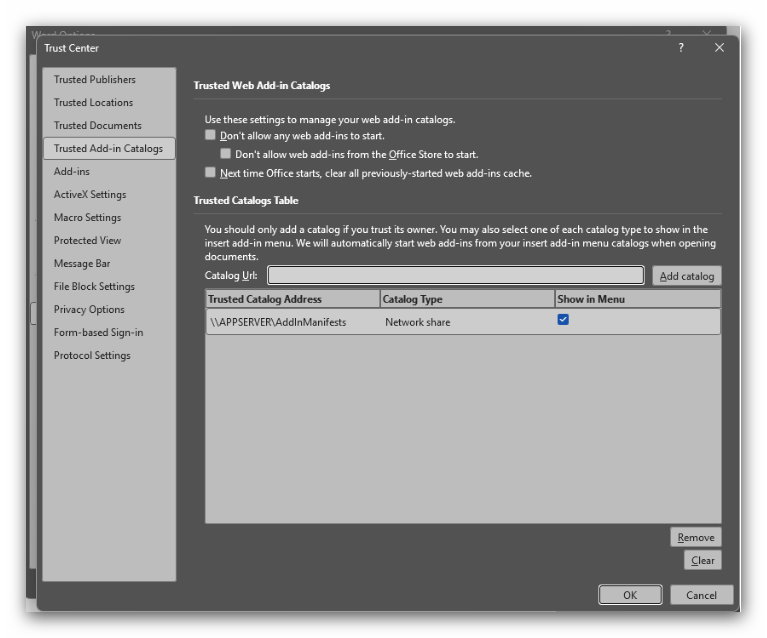Uncheck Show in Menu for APPSERVER catalog
The height and width of the screenshot is (638, 767).
[563, 320]
